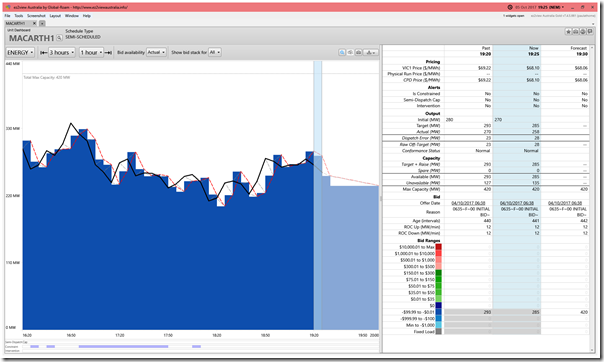Click the icon right of the star
Image resolution: width=604 pixels, height=362 pixels.
click(x=575, y=32)
